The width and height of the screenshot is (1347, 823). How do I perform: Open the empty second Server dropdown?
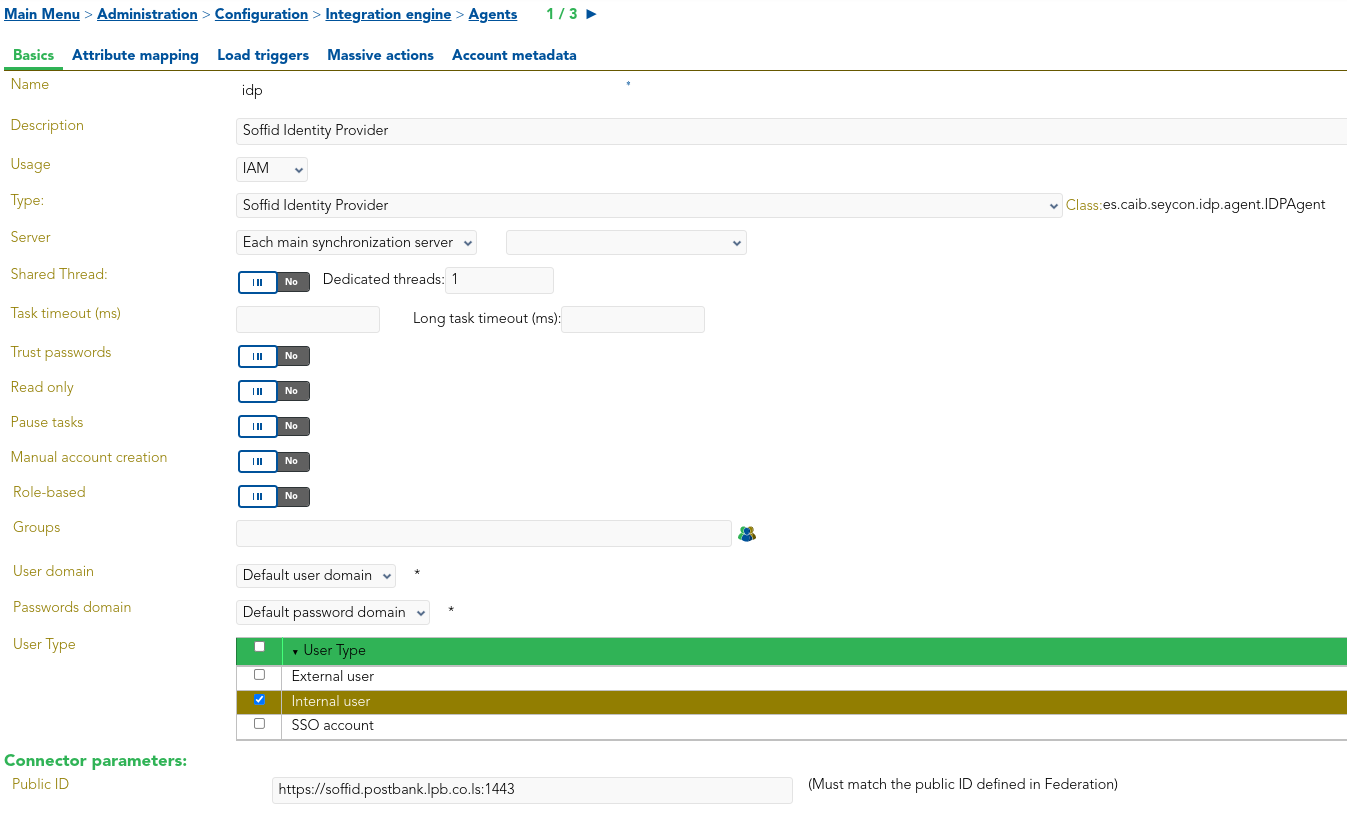point(626,243)
